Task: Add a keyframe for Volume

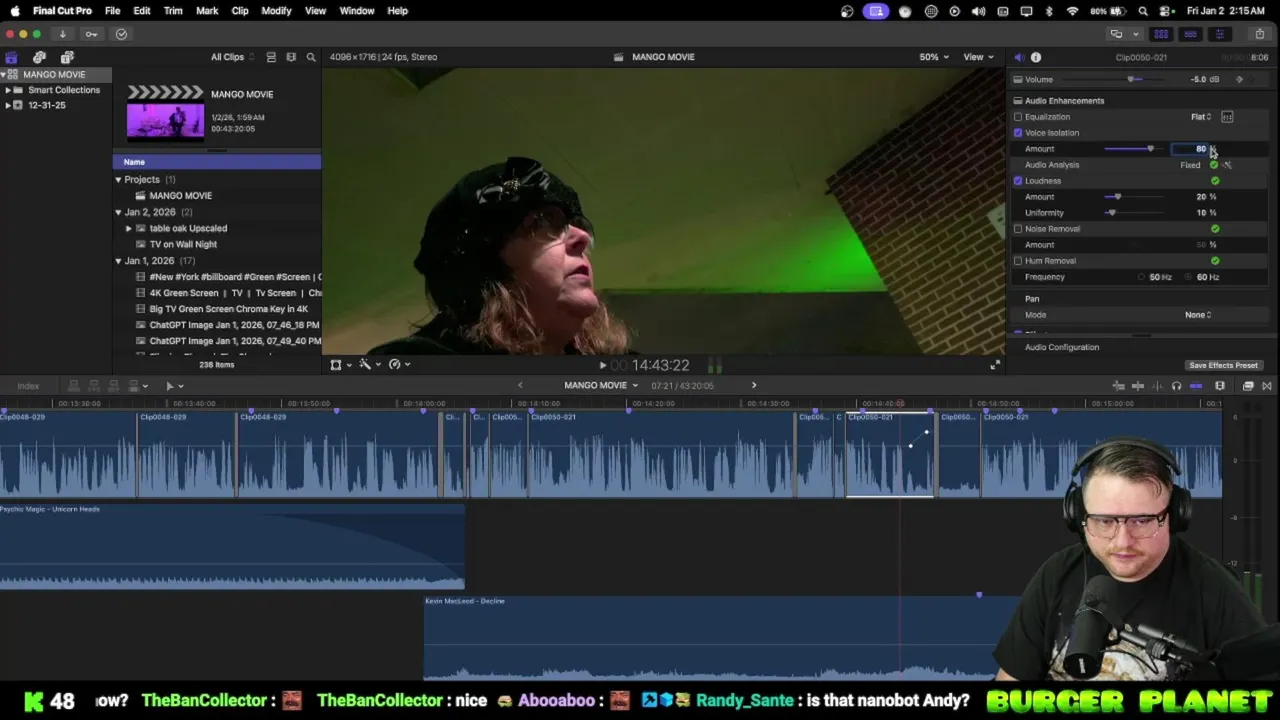Action: point(1240,79)
